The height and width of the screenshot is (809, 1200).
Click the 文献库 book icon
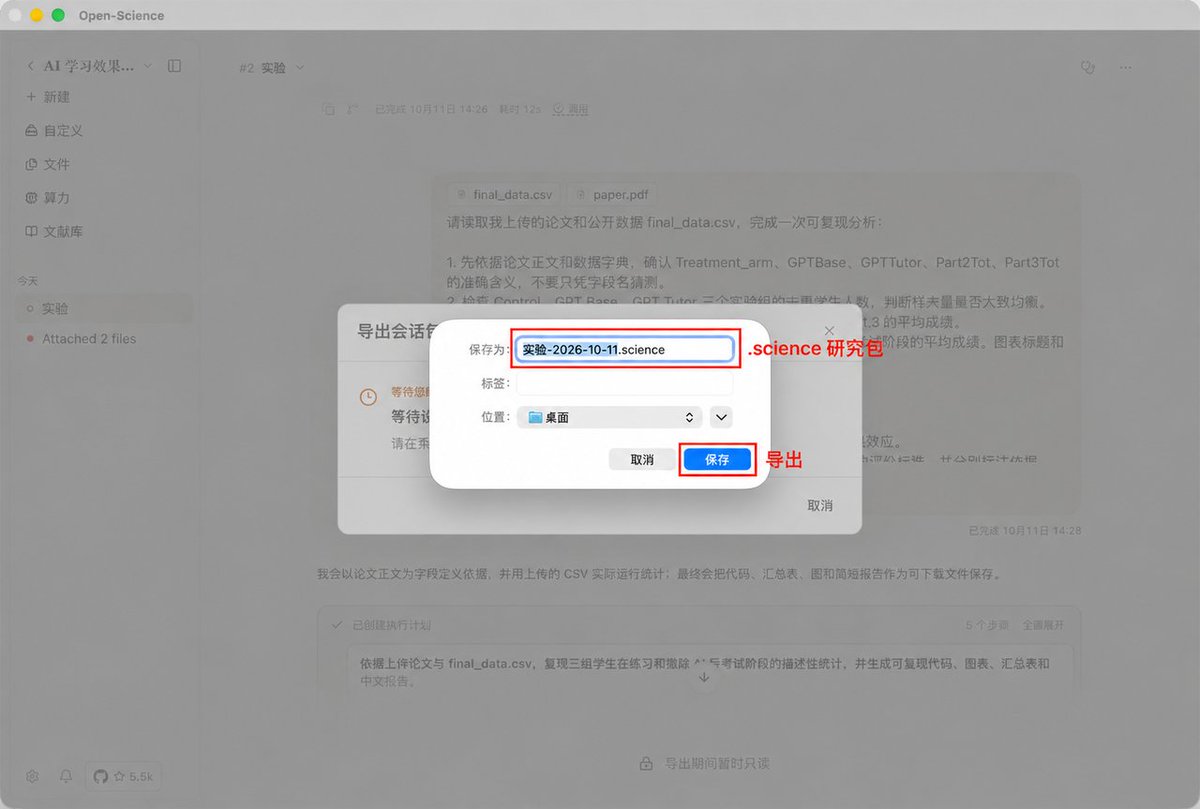point(31,231)
